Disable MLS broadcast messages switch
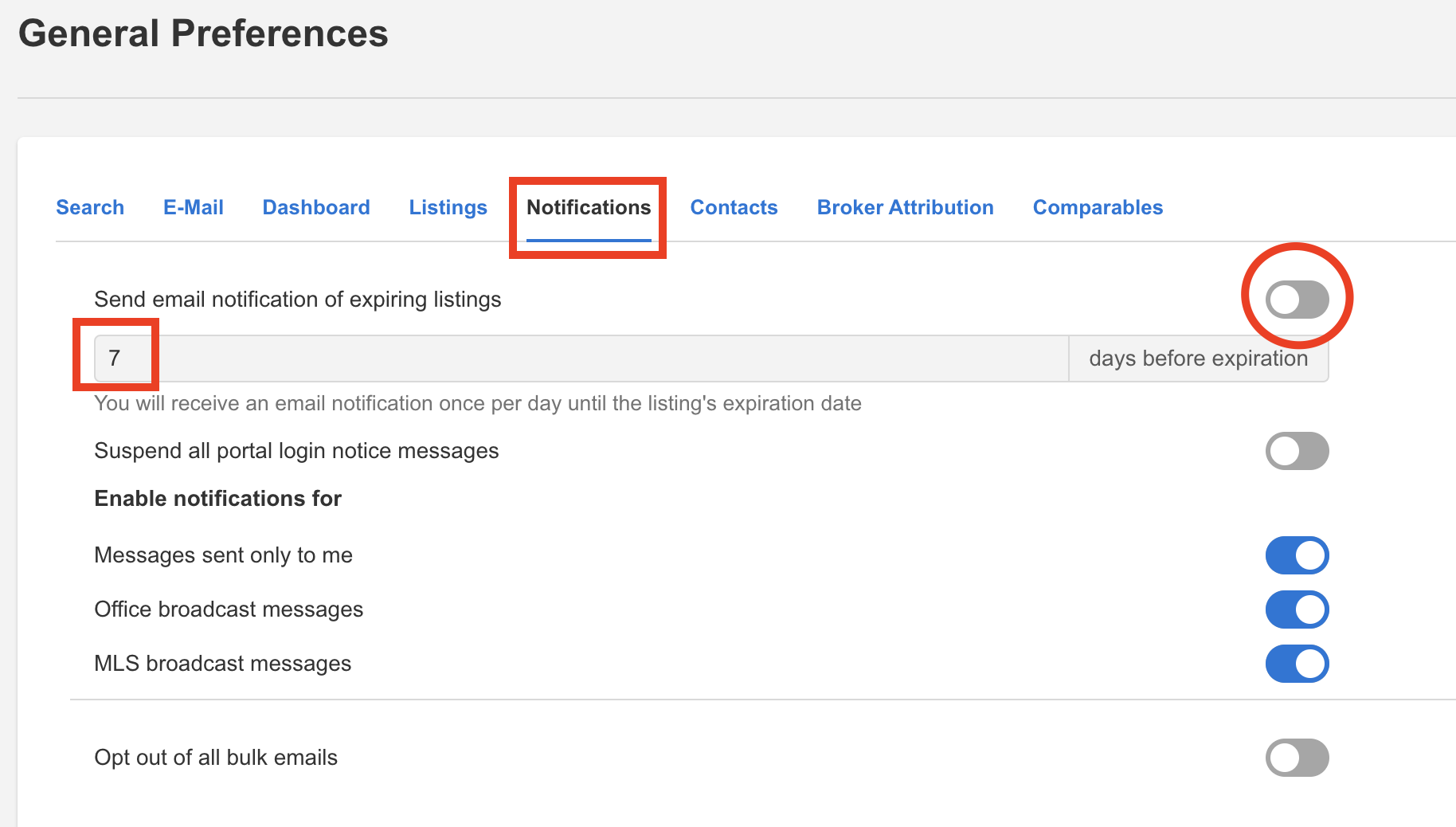 click(x=1297, y=664)
